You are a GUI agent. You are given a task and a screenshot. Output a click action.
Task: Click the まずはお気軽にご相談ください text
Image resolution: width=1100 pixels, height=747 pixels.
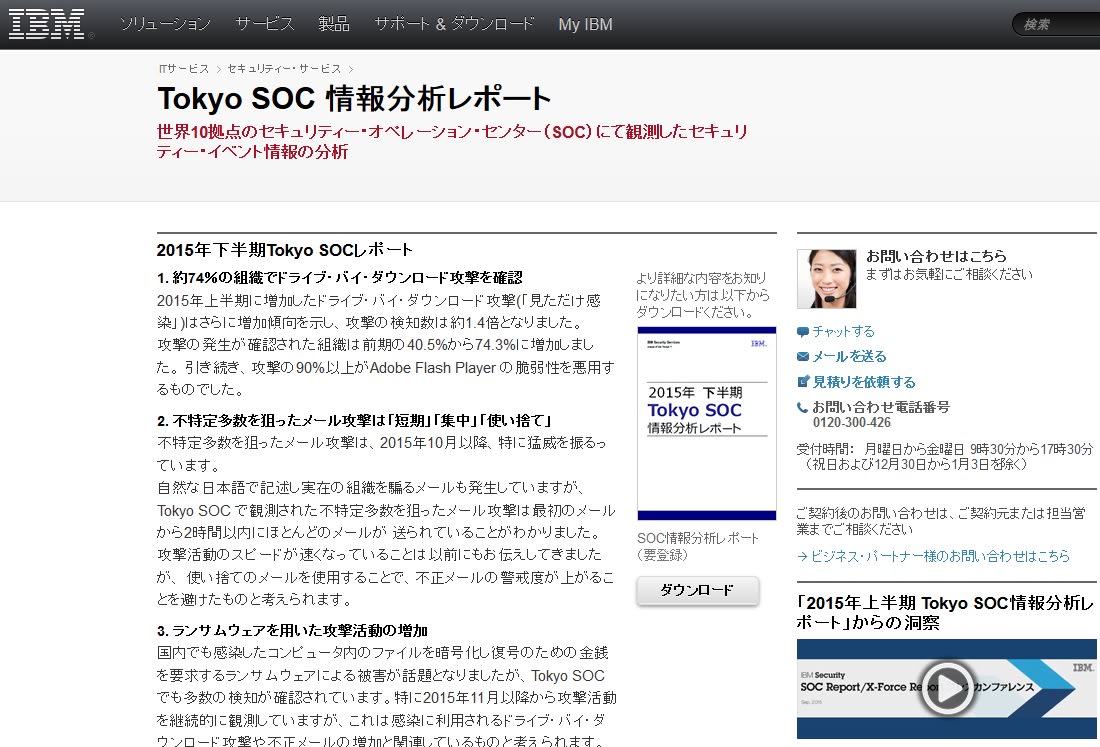pyautogui.click(x=949, y=274)
